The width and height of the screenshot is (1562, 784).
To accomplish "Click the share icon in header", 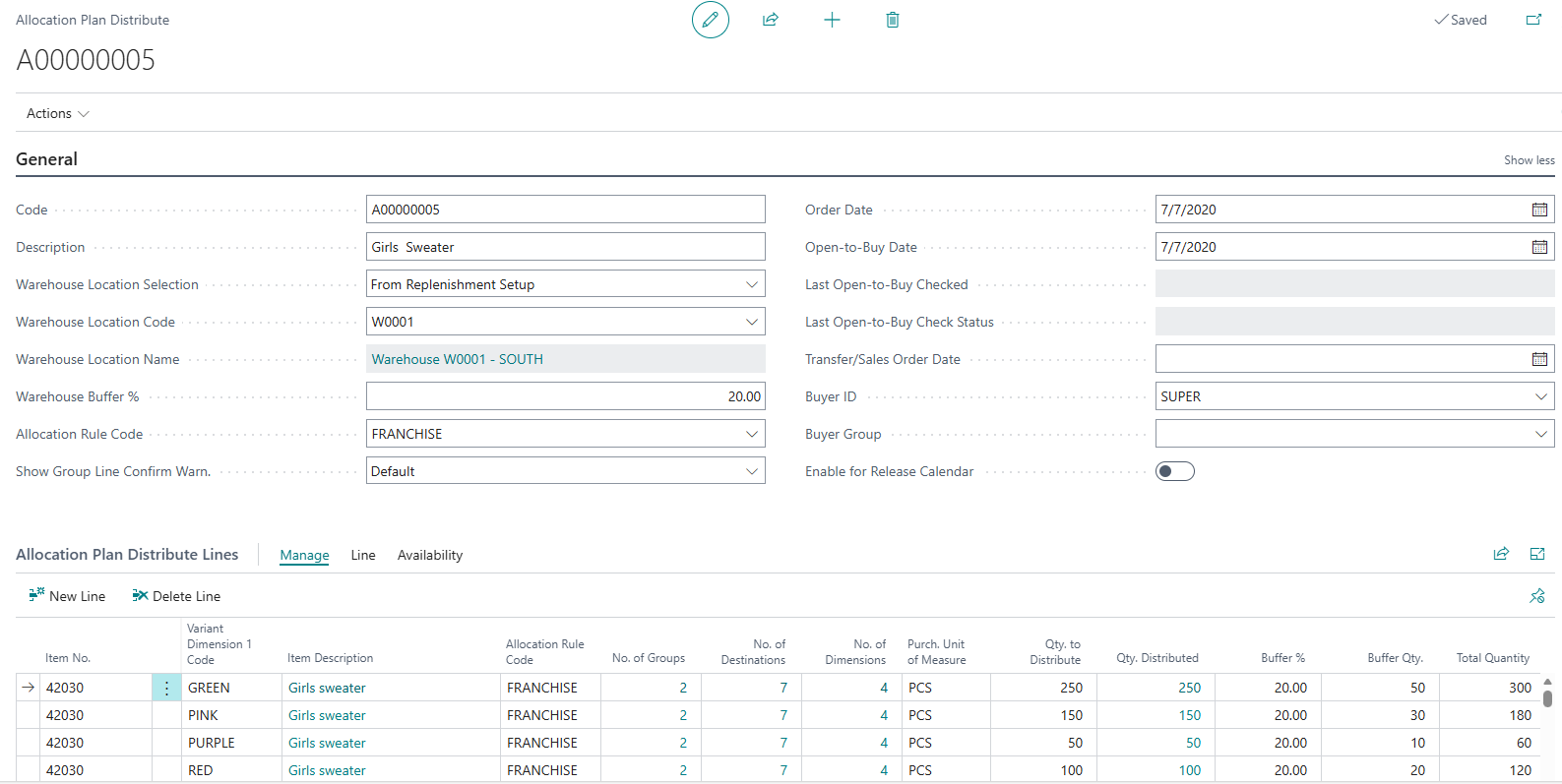I will [771, 20].
